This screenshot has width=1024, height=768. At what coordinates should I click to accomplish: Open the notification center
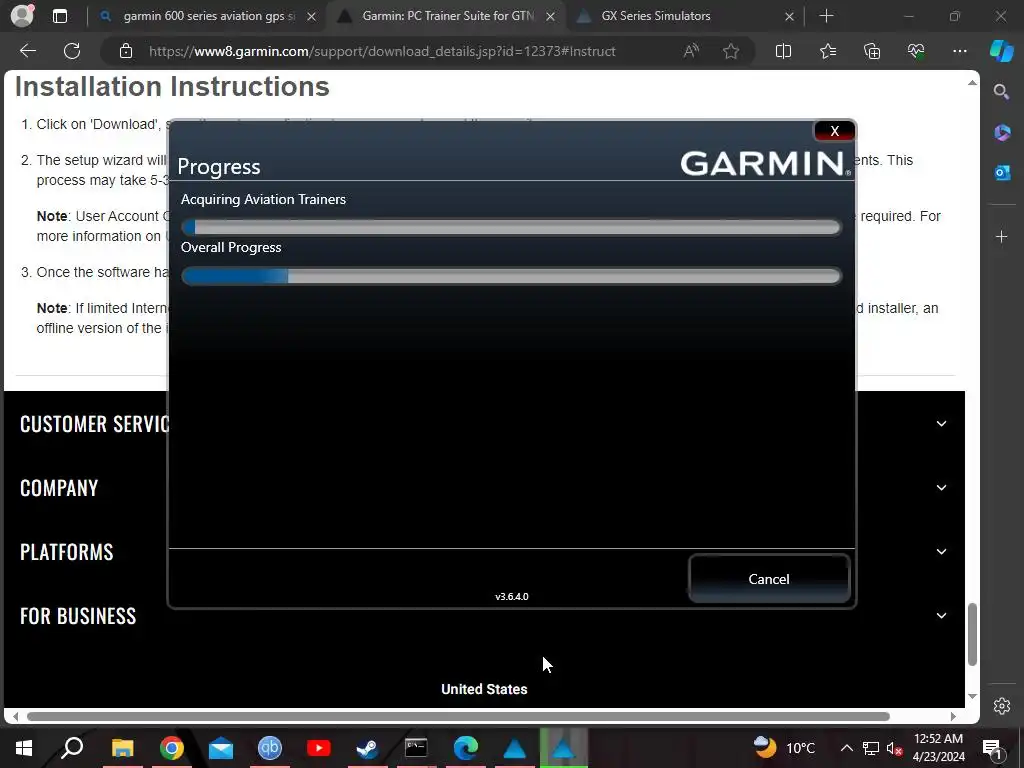[x=992, y=748]
